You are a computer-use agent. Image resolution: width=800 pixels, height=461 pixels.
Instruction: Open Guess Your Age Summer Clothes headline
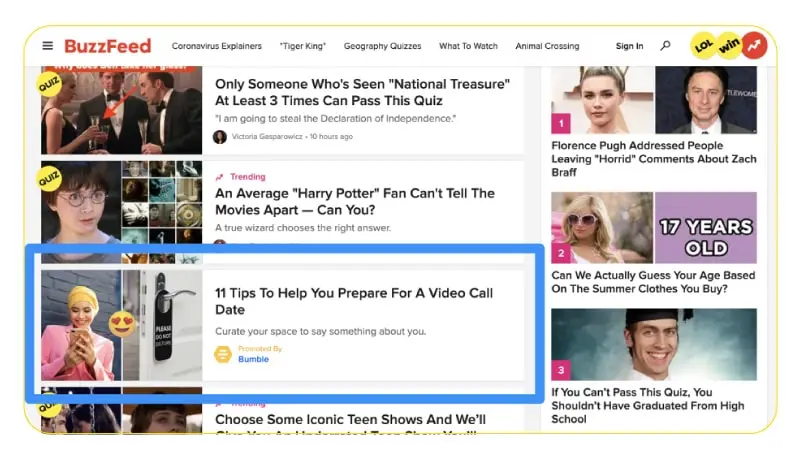click(653, 282)
